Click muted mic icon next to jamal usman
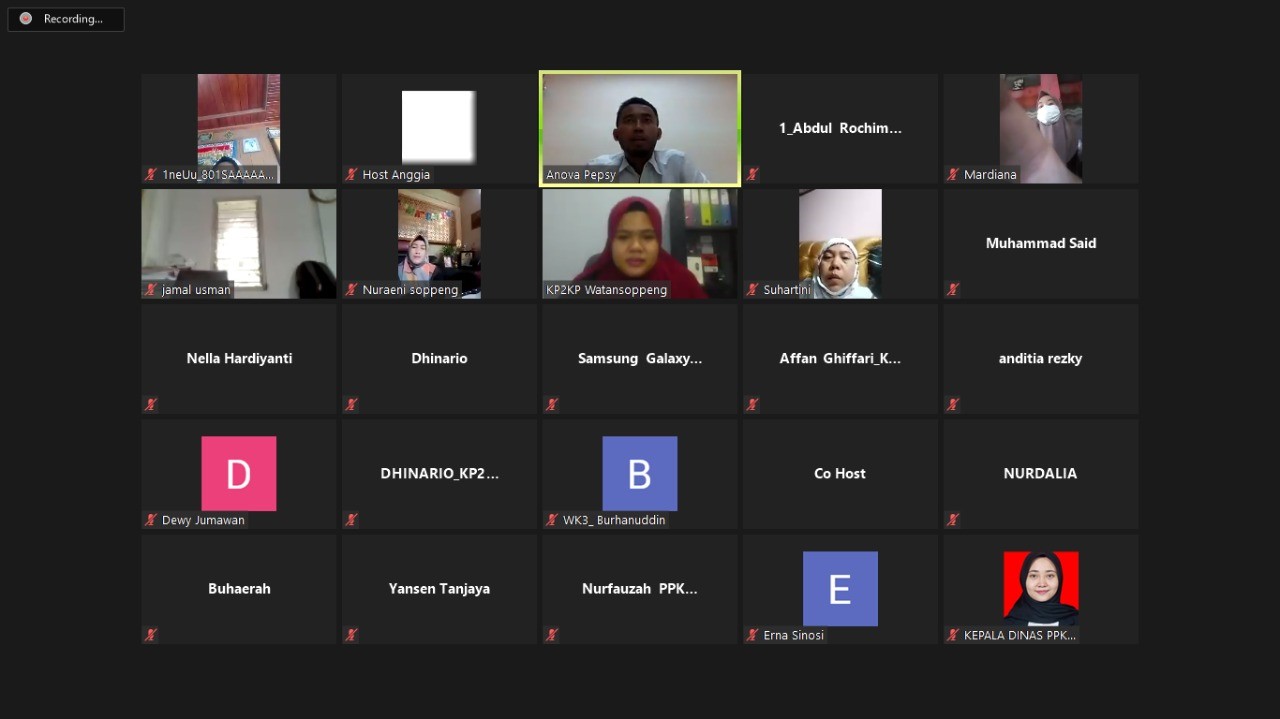 [151, 290]
